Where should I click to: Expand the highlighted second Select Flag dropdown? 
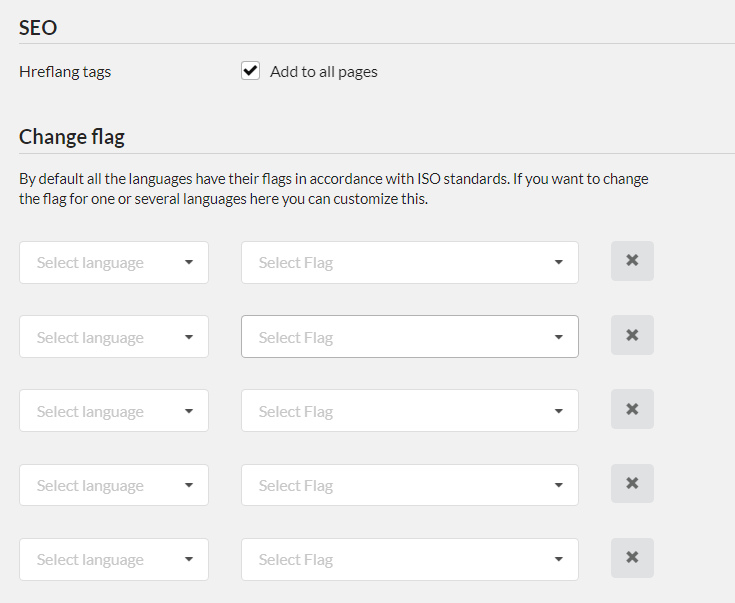[x=409, y=337]
